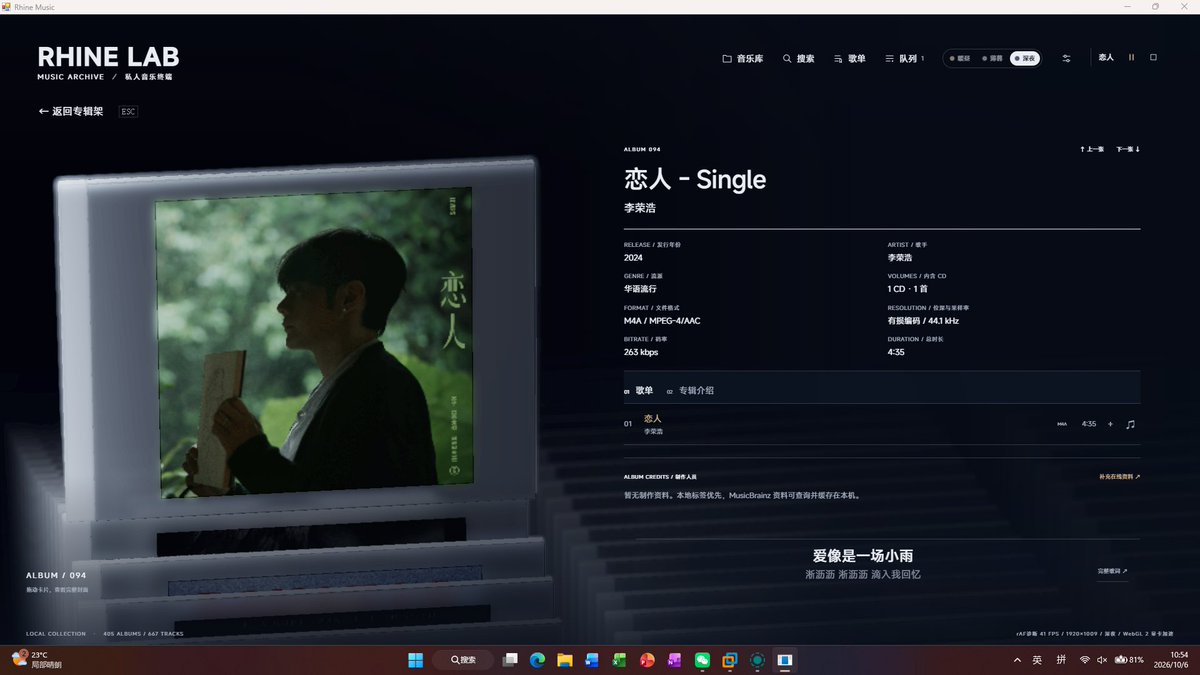
Task: Open the Wi-Fi network tray icon
Action: point(1085,660)
